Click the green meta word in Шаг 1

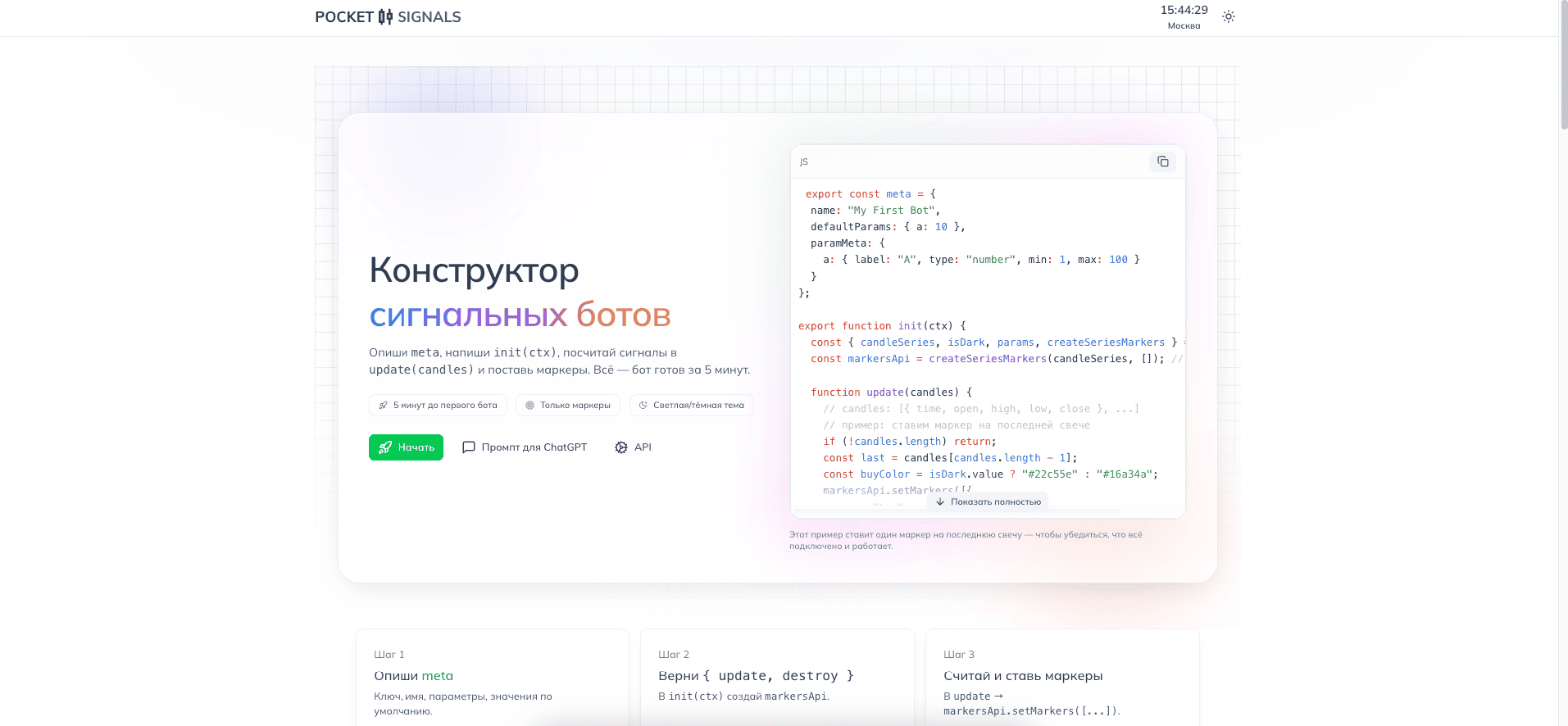437,676
